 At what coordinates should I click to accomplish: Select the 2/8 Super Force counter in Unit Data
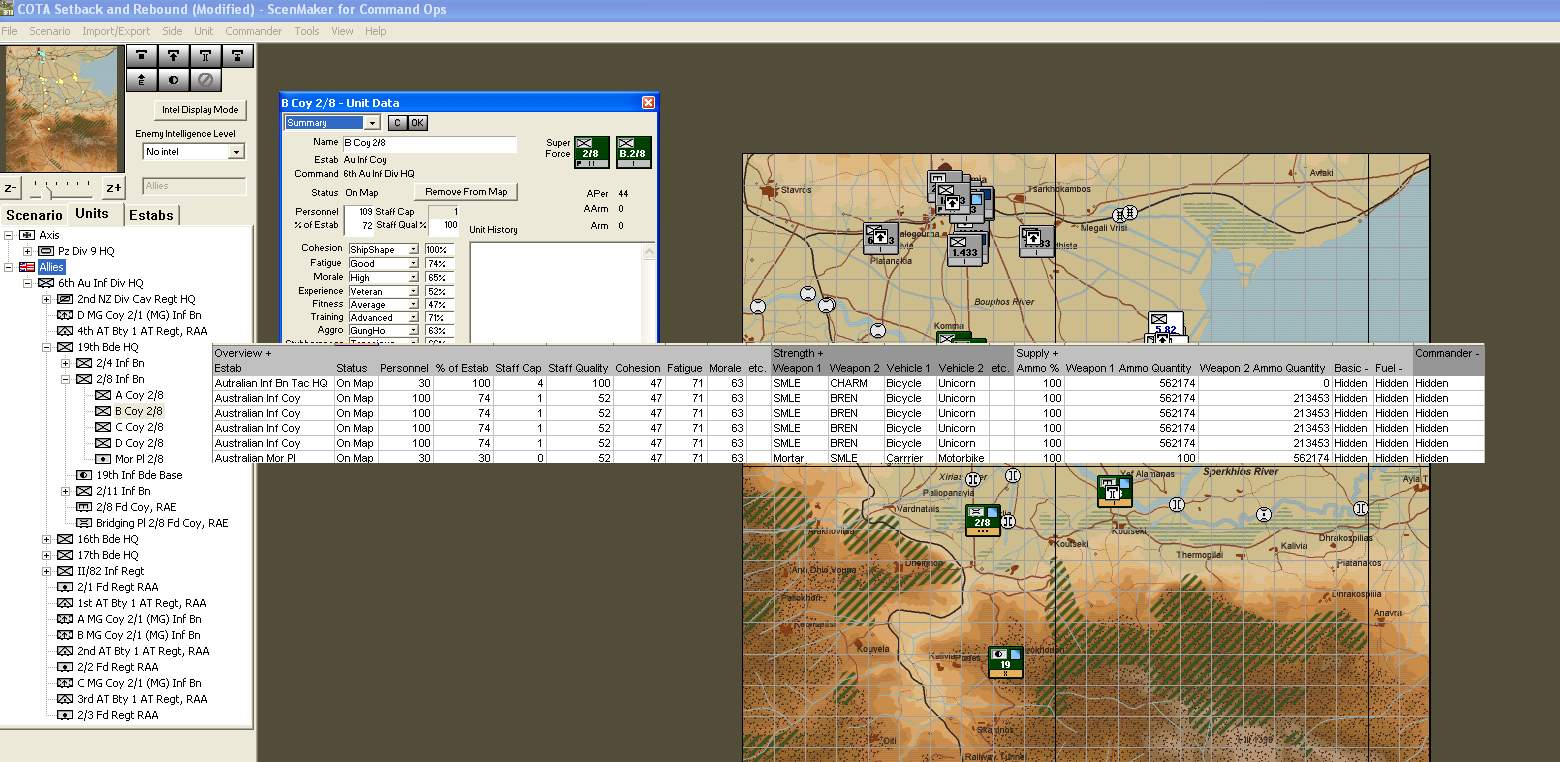tap(591, 153)
